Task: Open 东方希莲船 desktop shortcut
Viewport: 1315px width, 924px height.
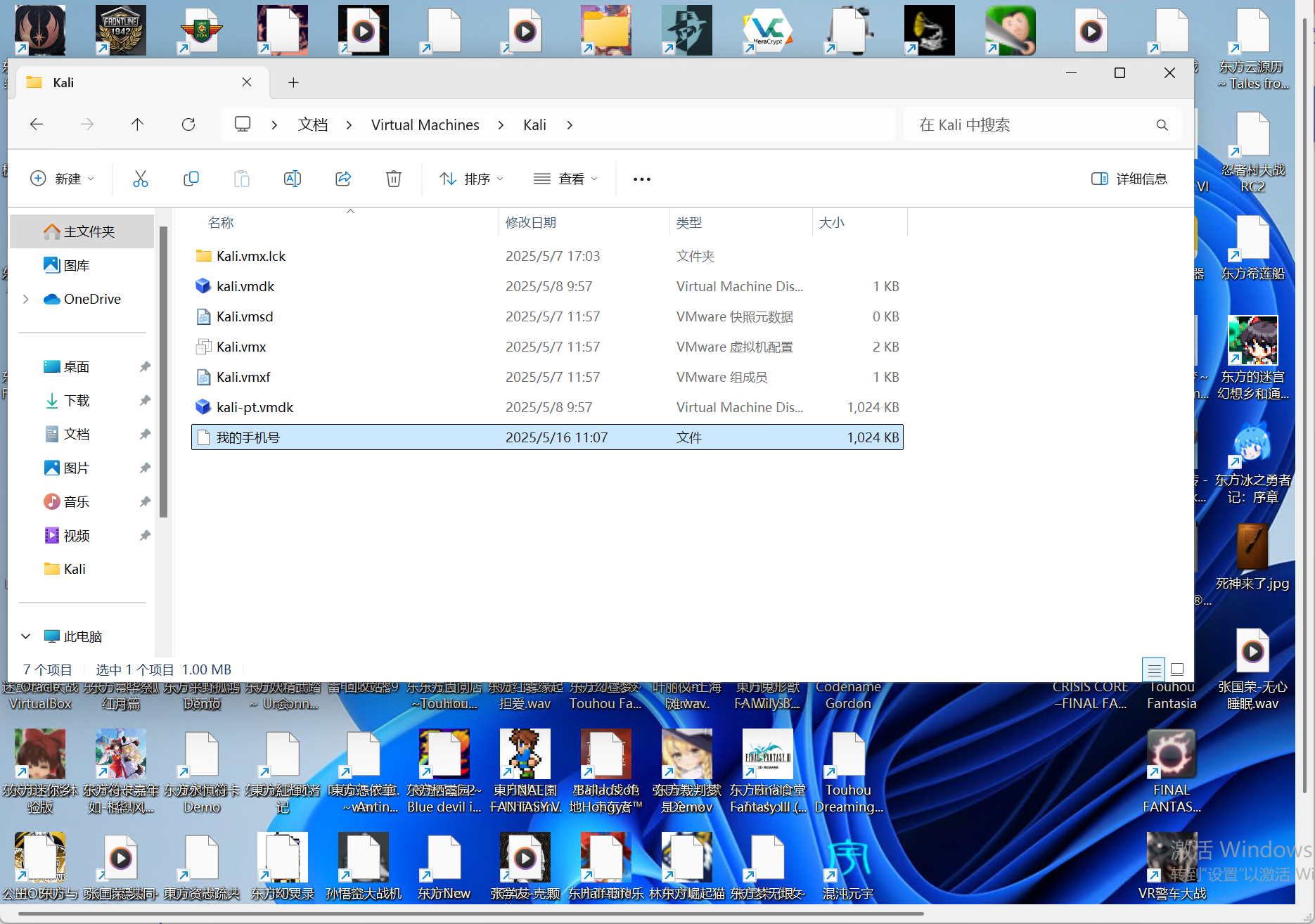Action: 1252,248
